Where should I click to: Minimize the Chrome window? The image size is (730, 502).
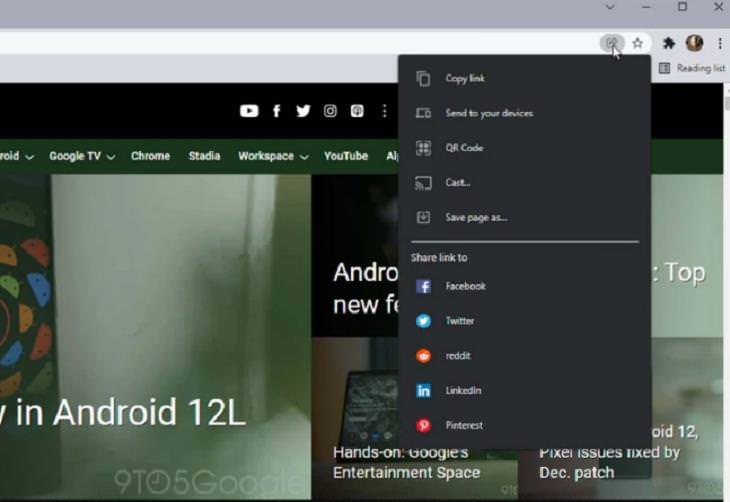[646, 7]
